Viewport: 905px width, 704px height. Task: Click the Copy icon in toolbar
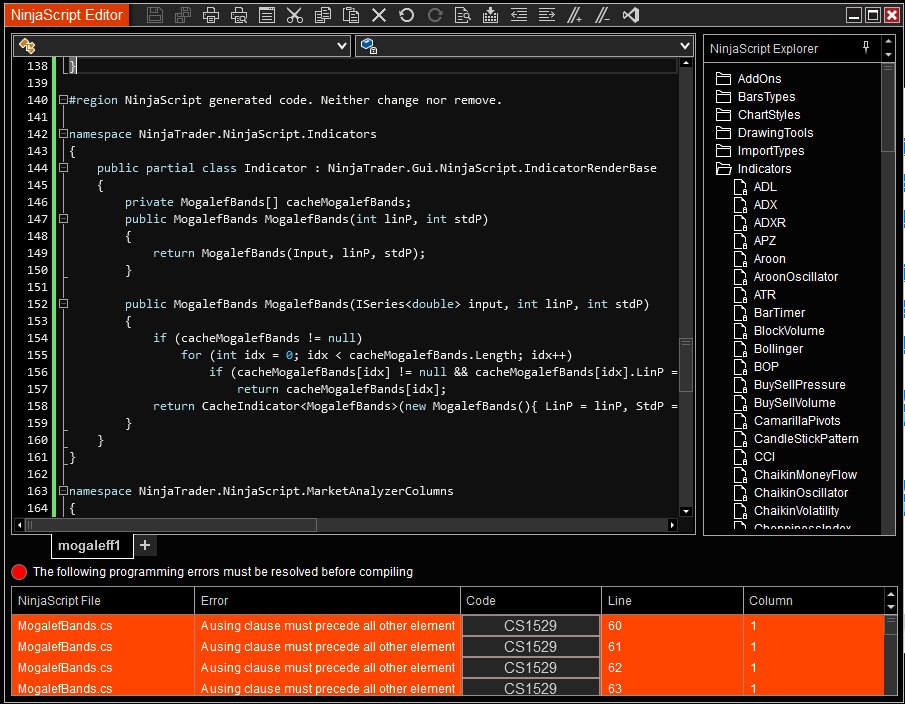322,15
